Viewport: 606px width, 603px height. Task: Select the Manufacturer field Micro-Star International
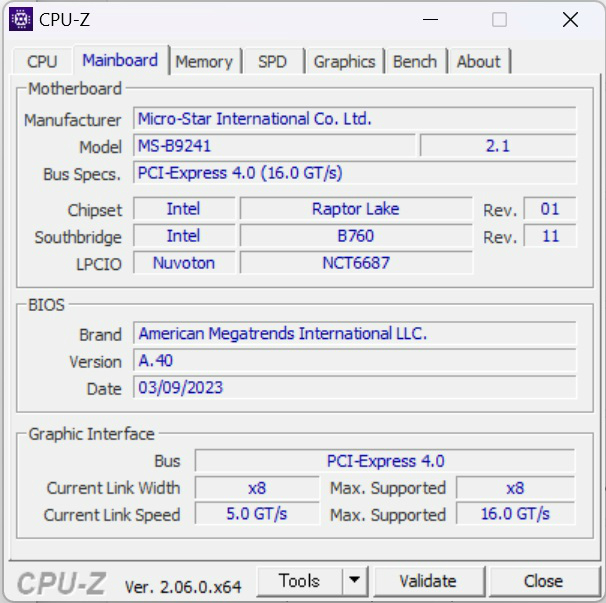pyautogui.click(x=354, y=119)
